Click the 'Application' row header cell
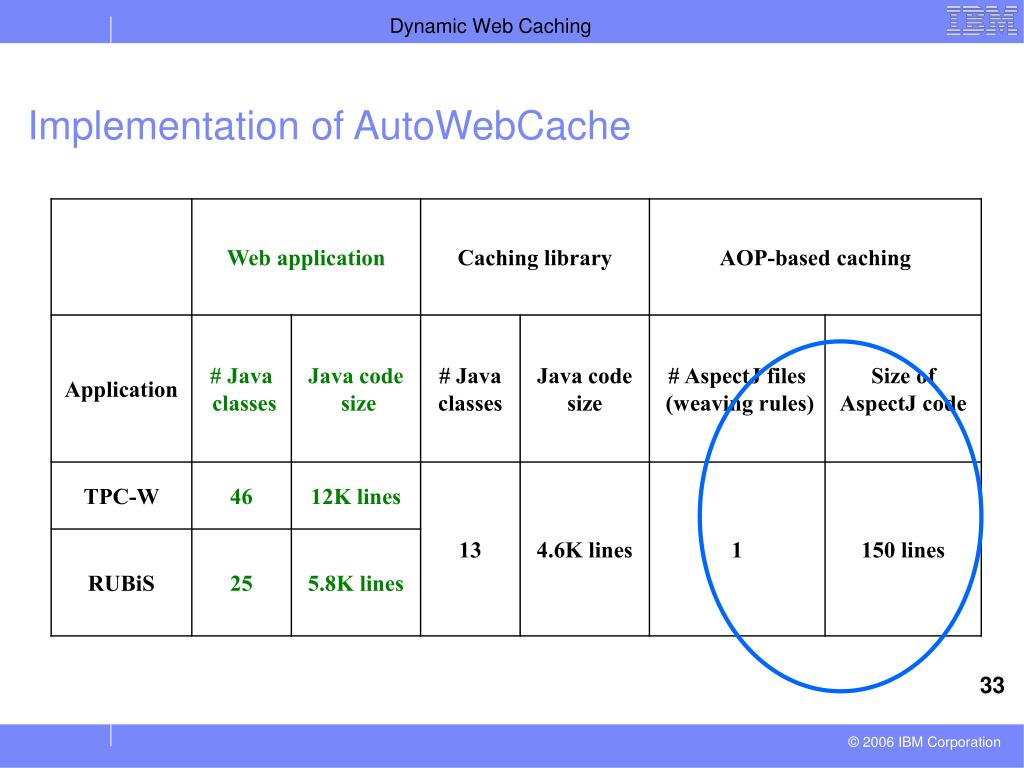1024x768 pixels. [121, 390]
